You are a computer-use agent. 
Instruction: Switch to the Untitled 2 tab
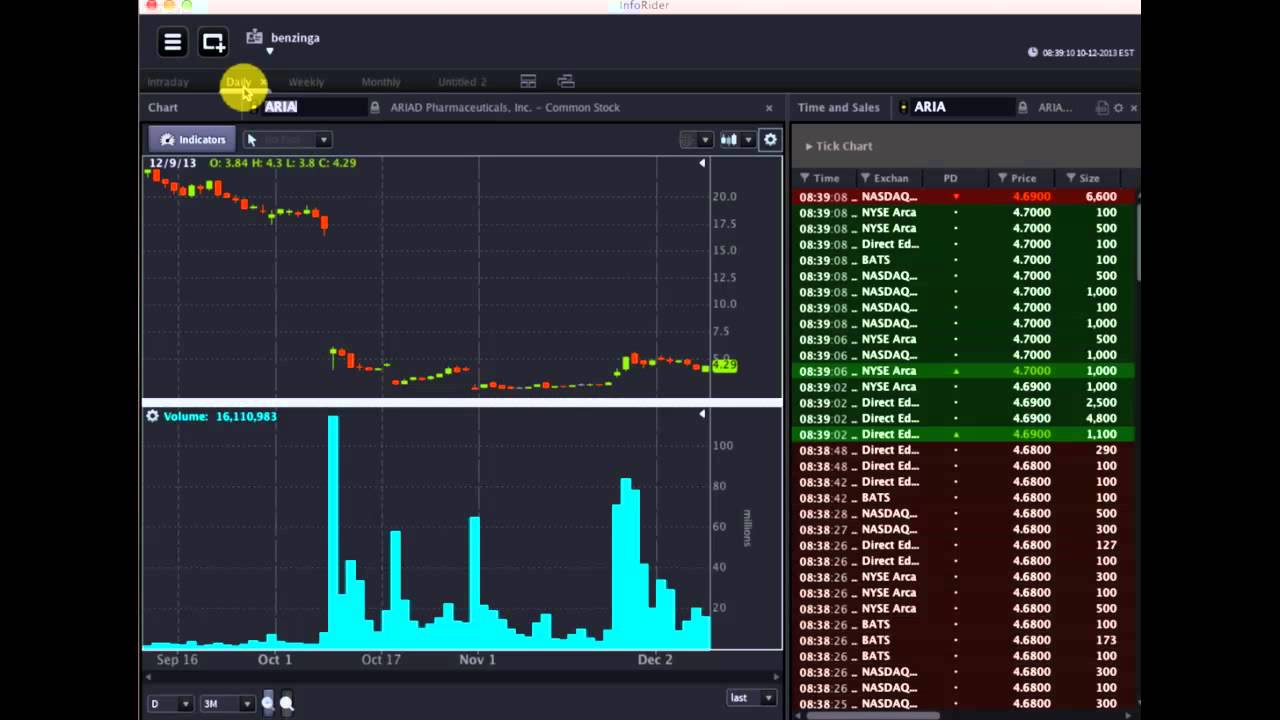click(x=462, y=82)
